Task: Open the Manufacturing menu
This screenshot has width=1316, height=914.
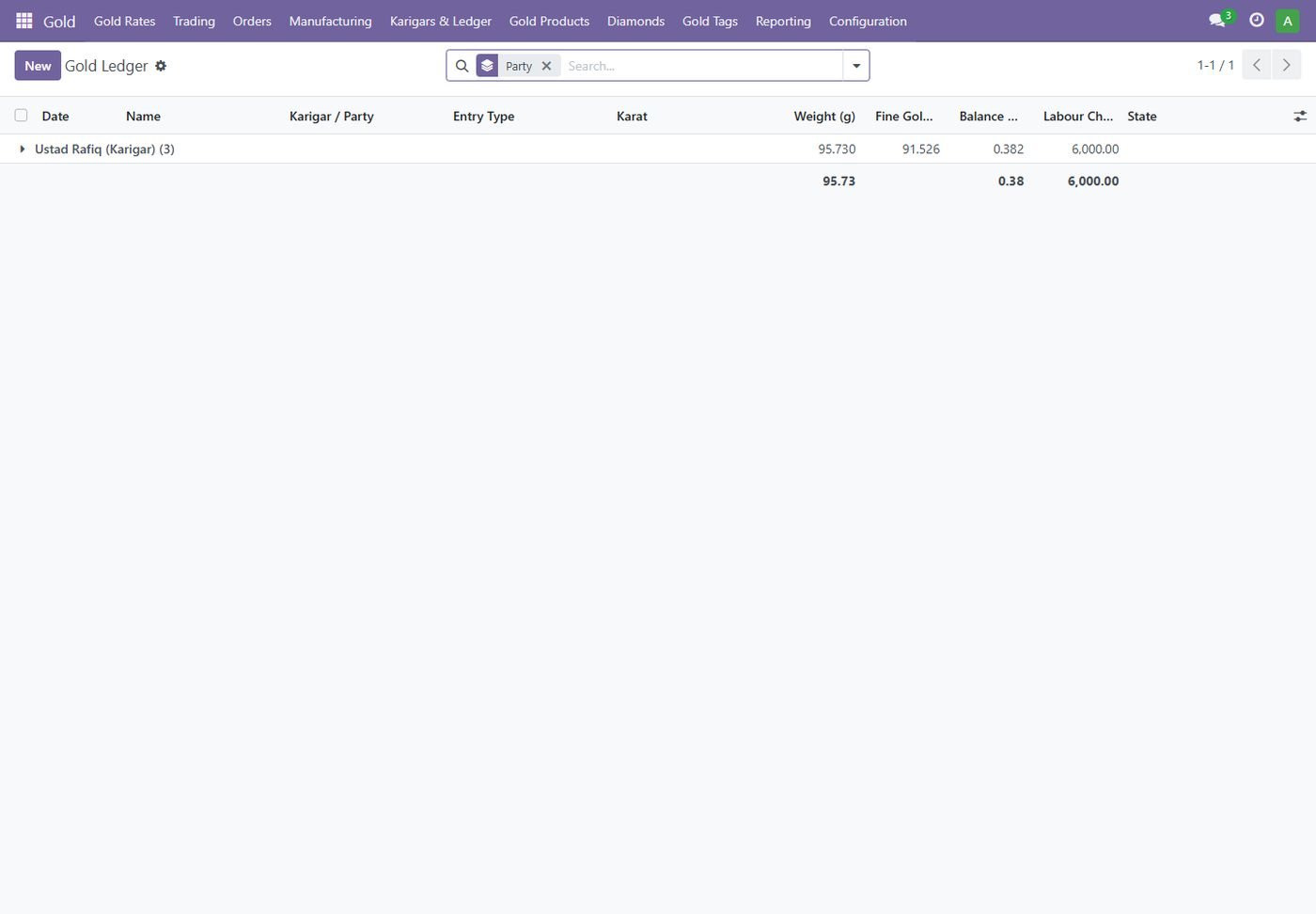Action: click(x=330, y=21)
